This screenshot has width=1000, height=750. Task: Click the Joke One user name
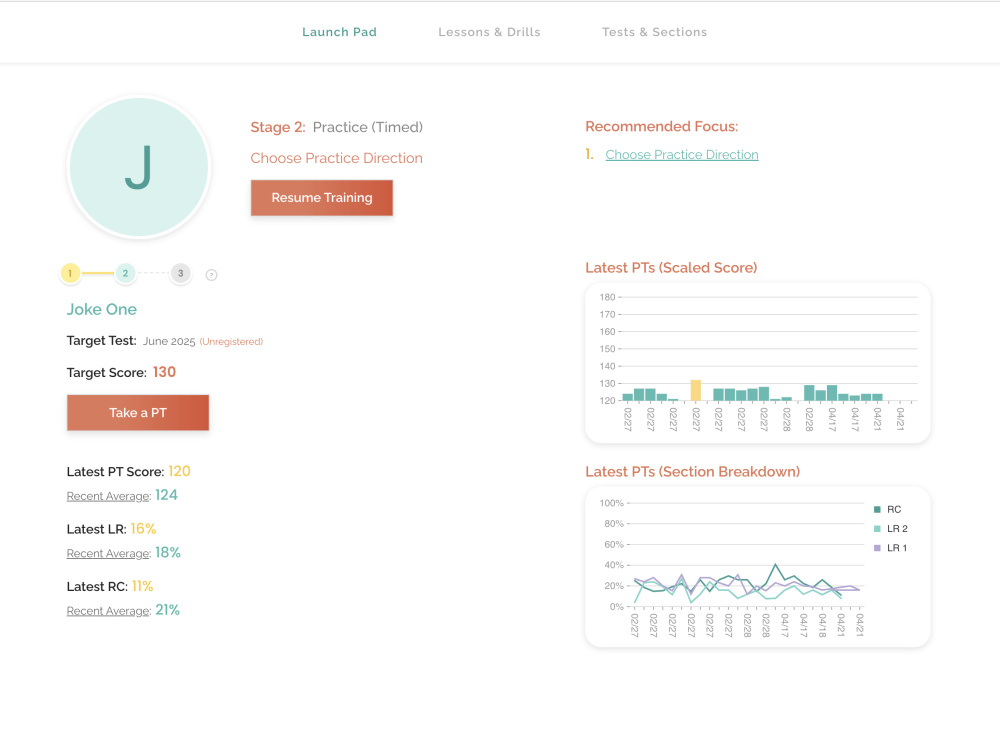(101, 309)
